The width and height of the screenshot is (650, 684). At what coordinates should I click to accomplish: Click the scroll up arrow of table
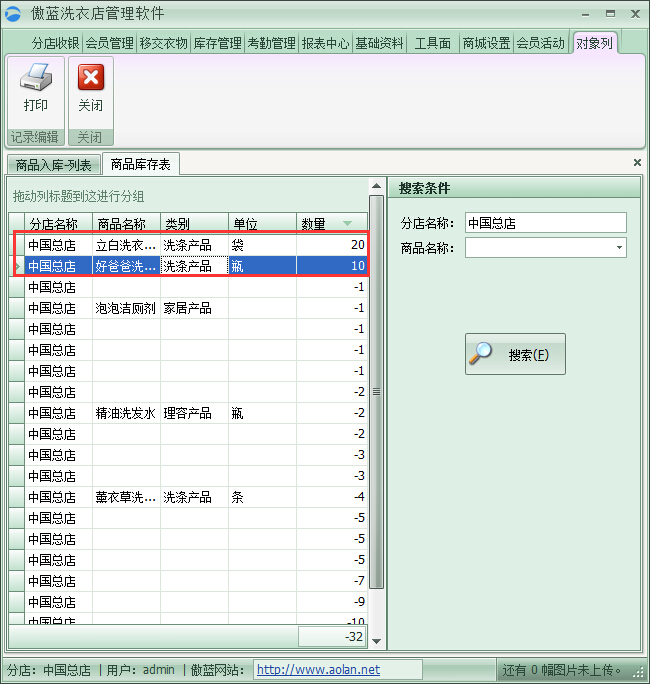(x=376, y=186)
